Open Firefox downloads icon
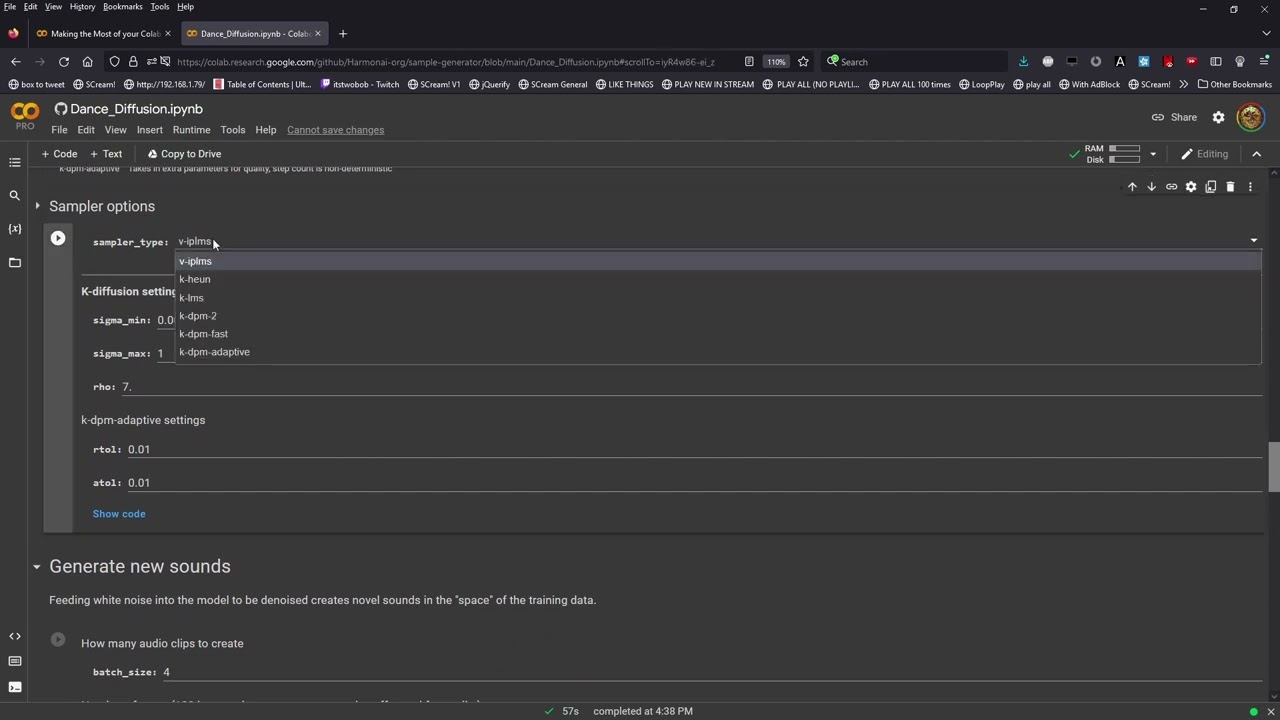 1023,62
